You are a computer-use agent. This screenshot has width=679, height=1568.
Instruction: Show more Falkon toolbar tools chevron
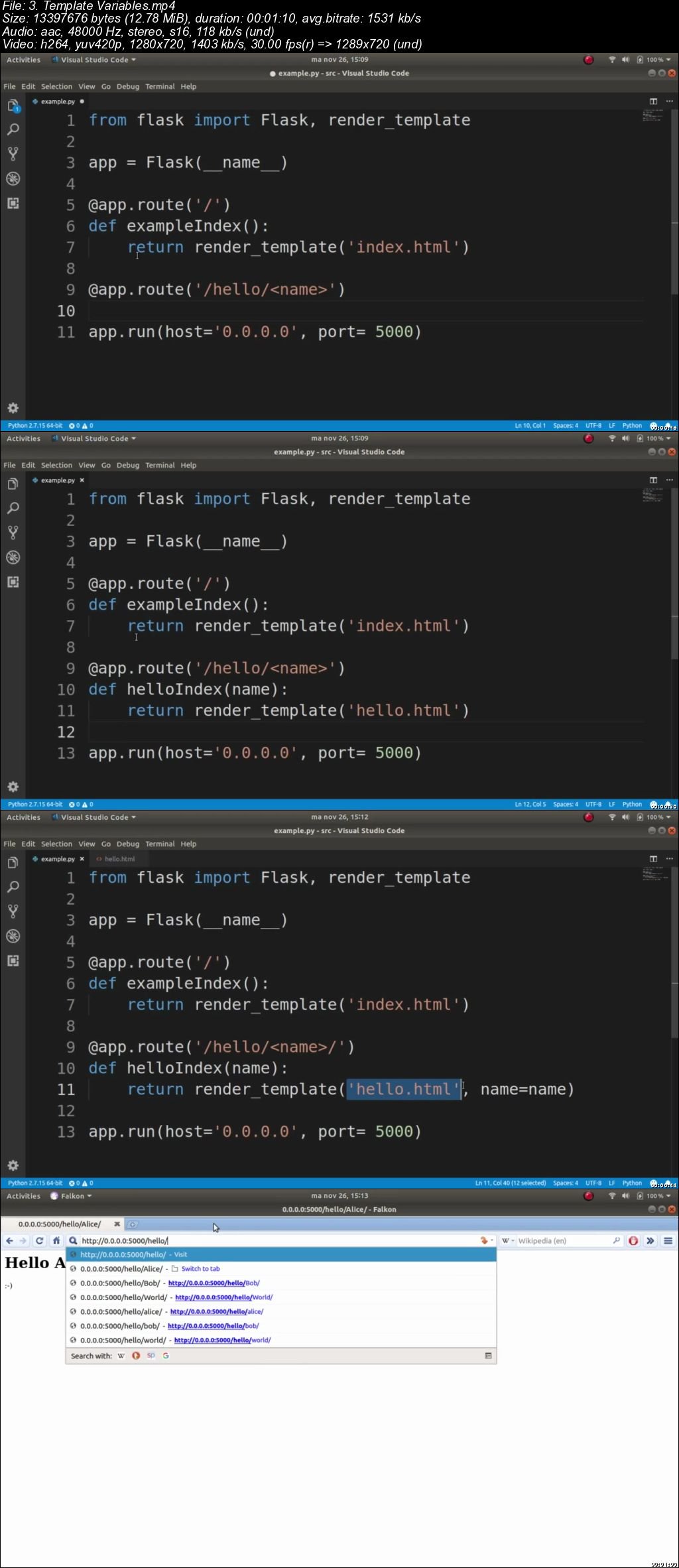point(650,1240)
